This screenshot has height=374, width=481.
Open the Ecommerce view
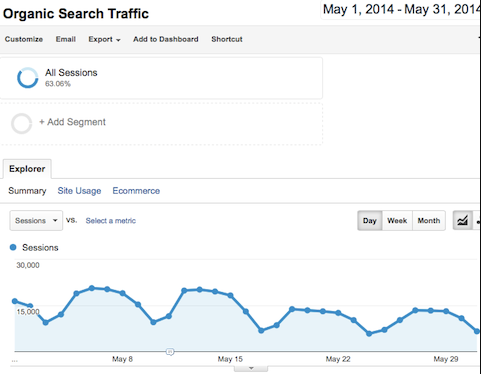(136, 191)
